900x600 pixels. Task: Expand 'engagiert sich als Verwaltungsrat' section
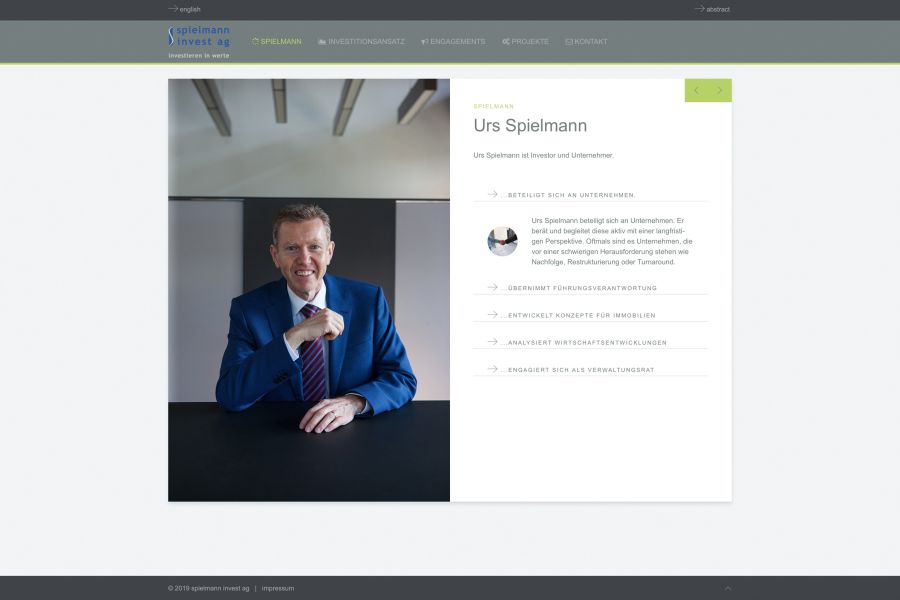(591, 369)
